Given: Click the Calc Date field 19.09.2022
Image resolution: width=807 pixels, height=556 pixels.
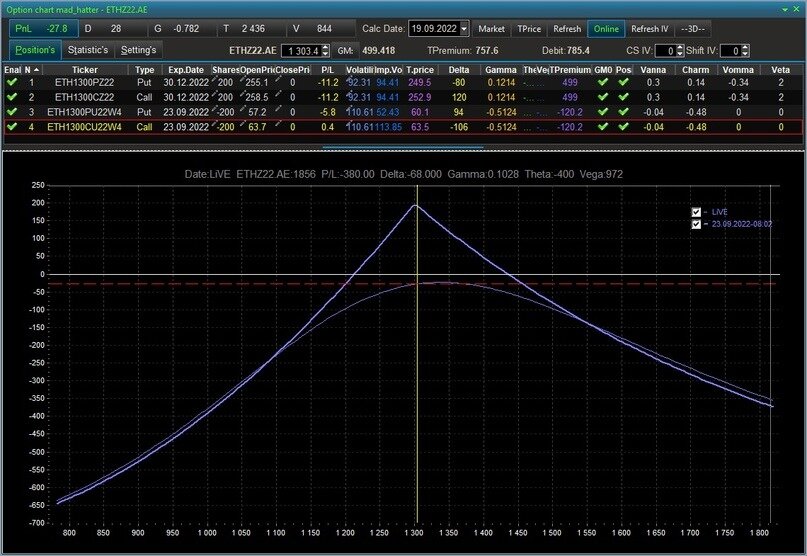Looking at the screenshot, I should (434, 29).
